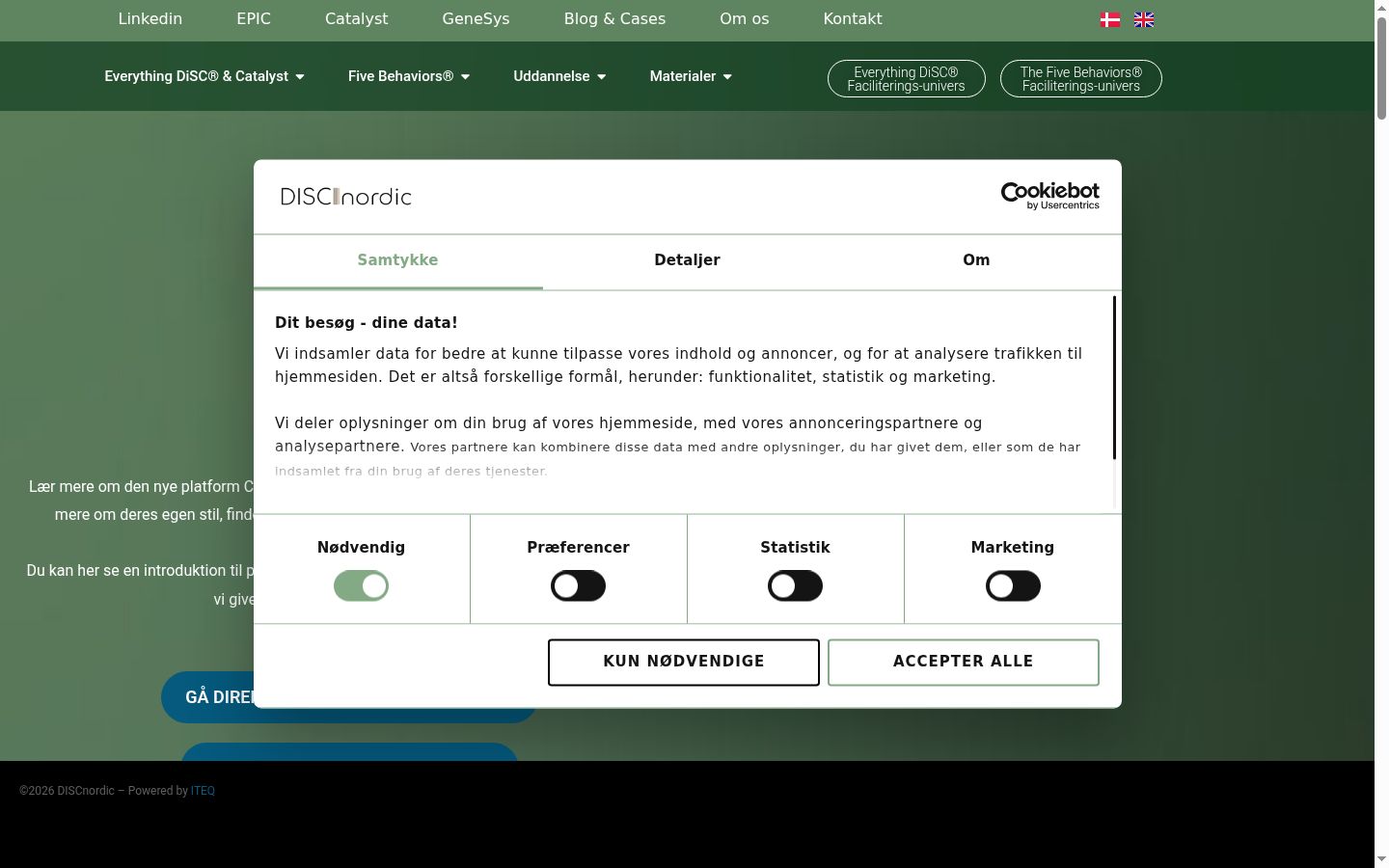The image size is (1389, 868).
Task: Open the Materialer dropdown menu
Action: click(x=691, y=76)
